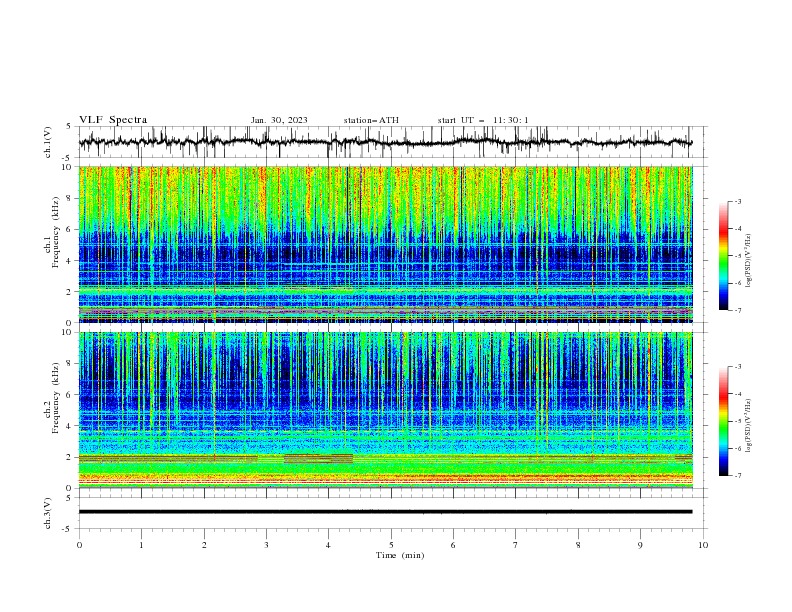Click the -3 label on ch.1 colorbar
This screenshot has width=792, height=612.
[737, 201]
